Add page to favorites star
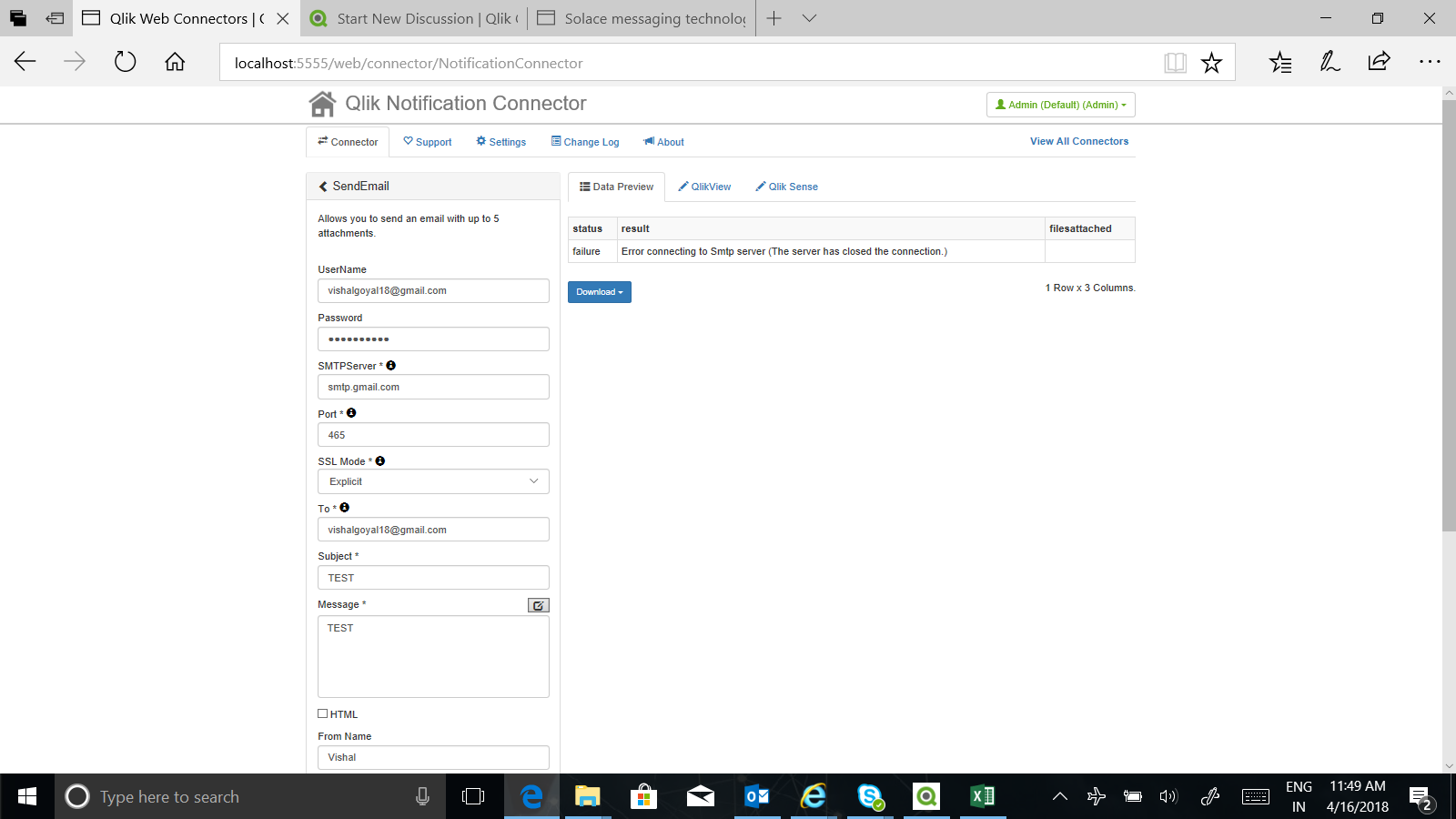Viewport: 1456px width, 819px height. click(1211, 63)
